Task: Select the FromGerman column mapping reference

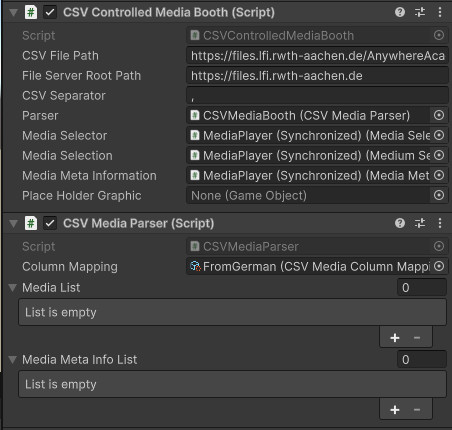Action: 308,266
